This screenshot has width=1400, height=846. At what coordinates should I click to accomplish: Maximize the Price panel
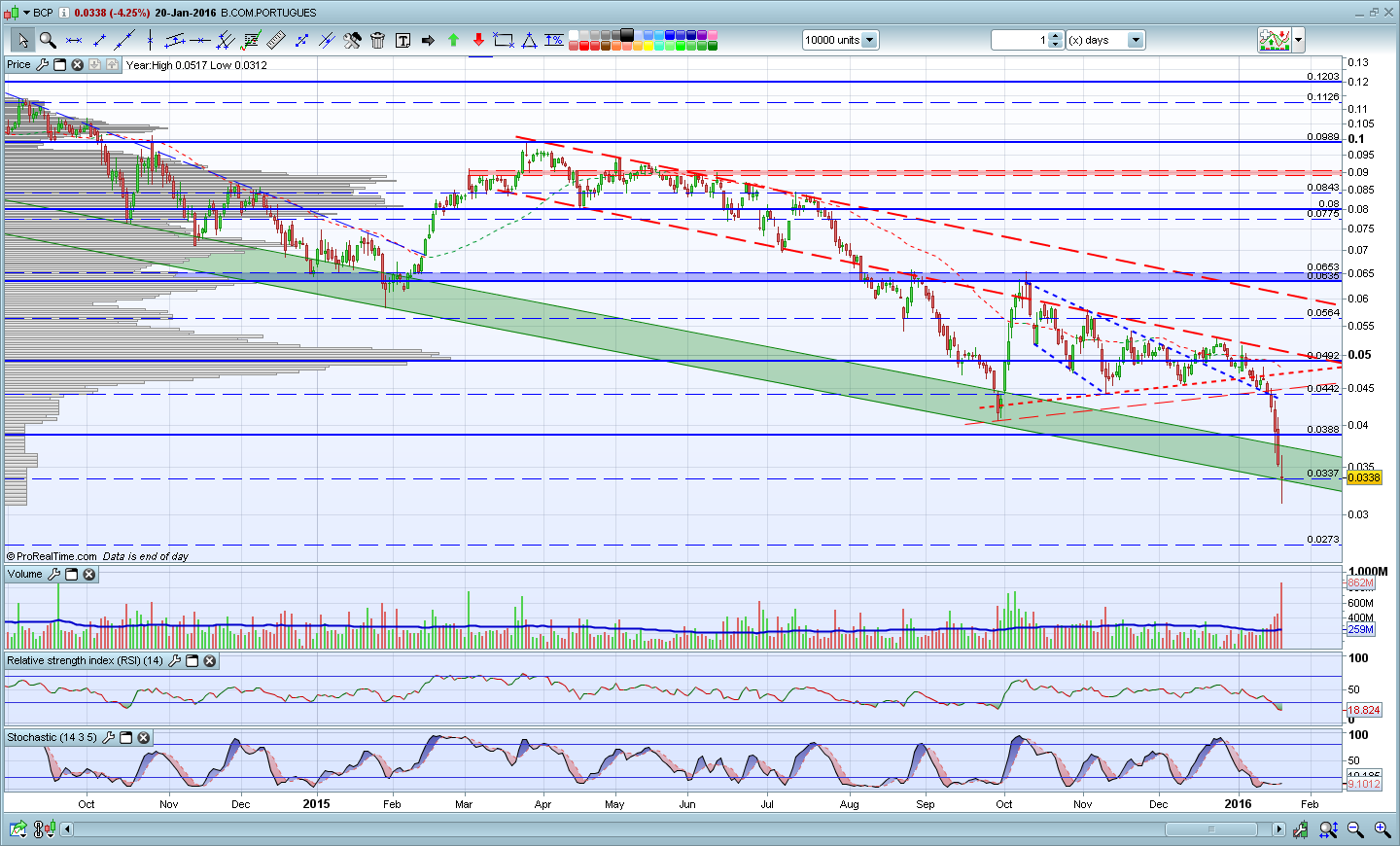tap(59, 65)
